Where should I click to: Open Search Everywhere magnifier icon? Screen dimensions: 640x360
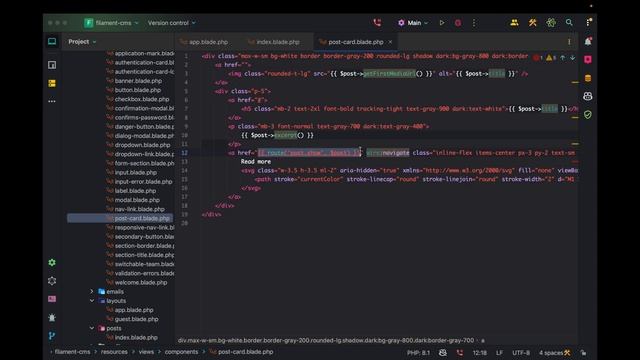click(x=569, y=23)
